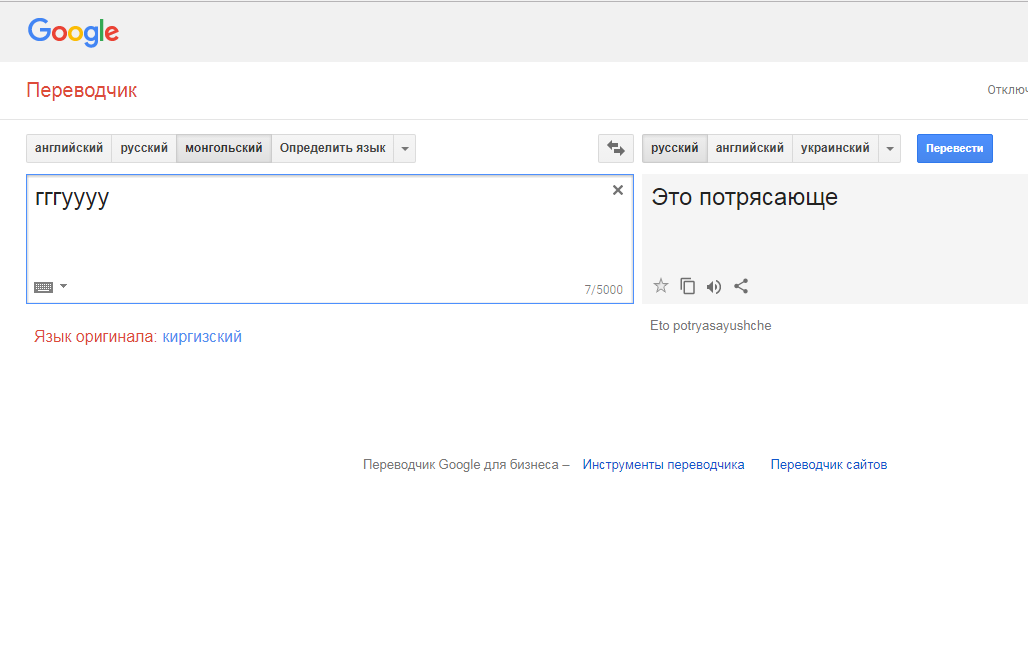1028x666 pixels.
Task: Set target language to украинский
Action: tap(835, 148)
